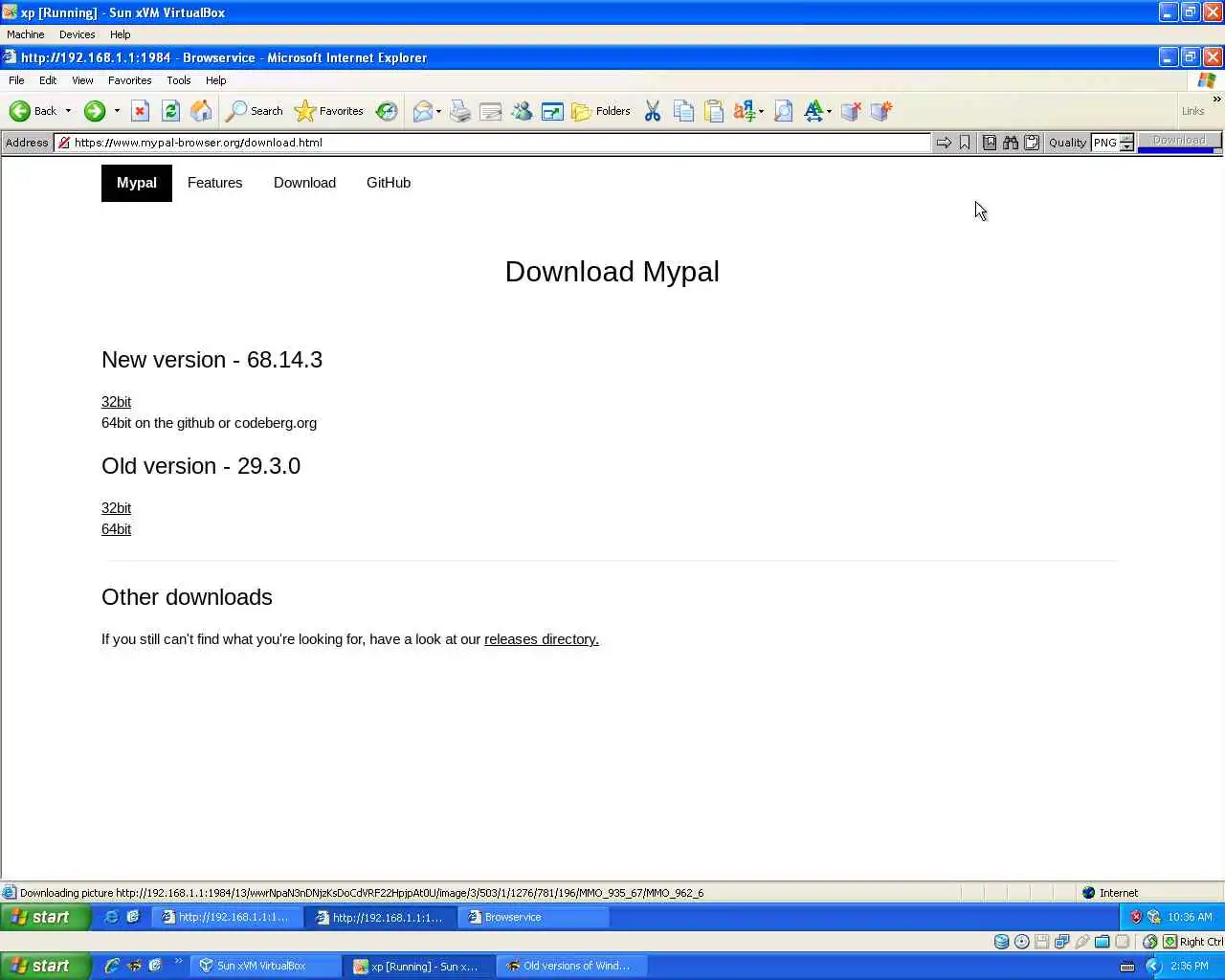Open the Internet Explorer File menu
The height and width of the screenshot is (980, 1225).
[16, 80]
